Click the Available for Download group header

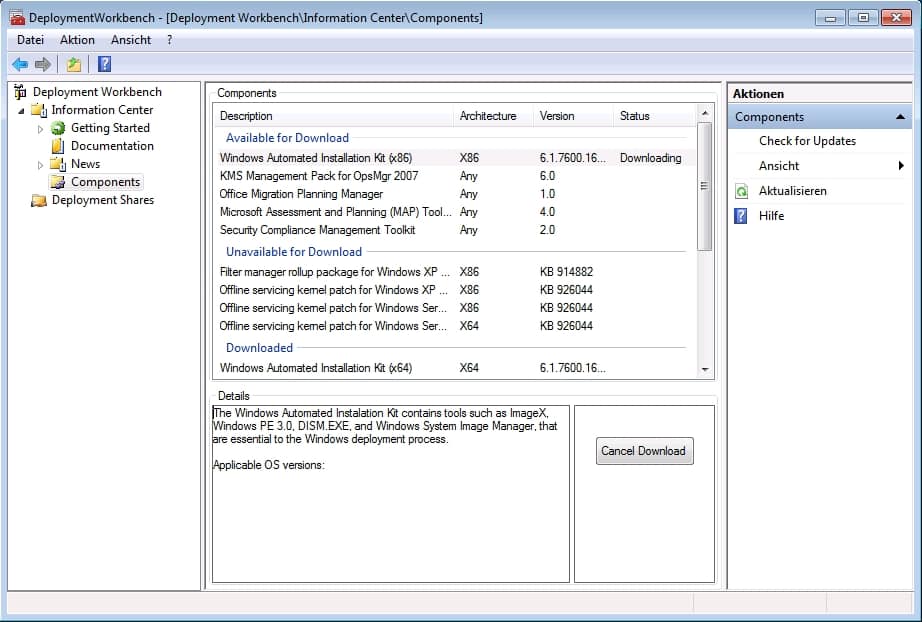pyautogui.click(x=287, y=138)
